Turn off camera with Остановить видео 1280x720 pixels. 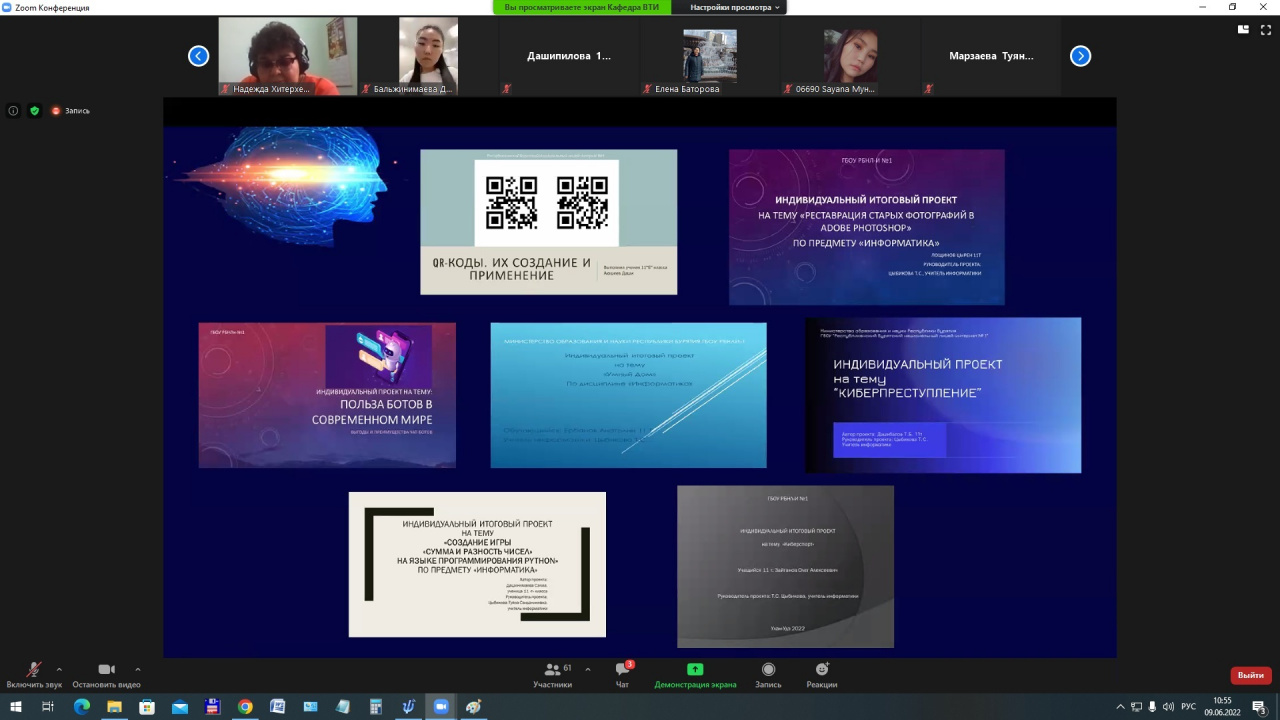(x=106, y=674)
